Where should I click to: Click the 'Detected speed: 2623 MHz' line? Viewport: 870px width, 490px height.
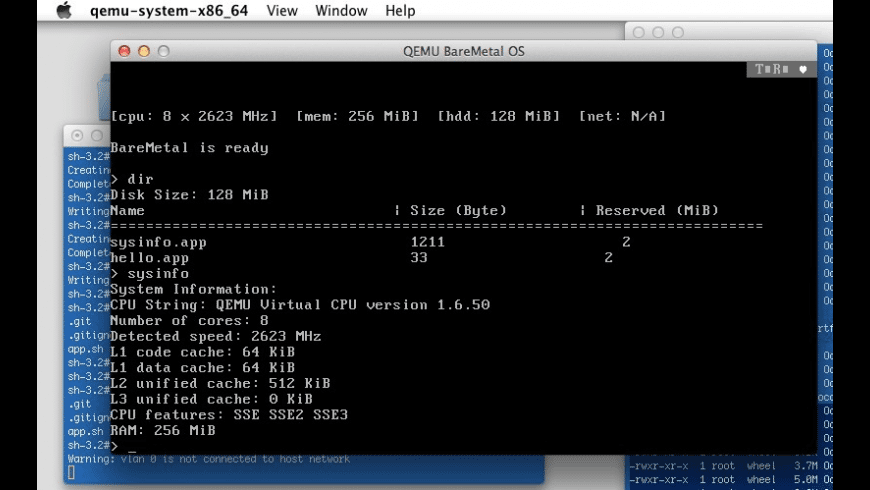[216, 336]
